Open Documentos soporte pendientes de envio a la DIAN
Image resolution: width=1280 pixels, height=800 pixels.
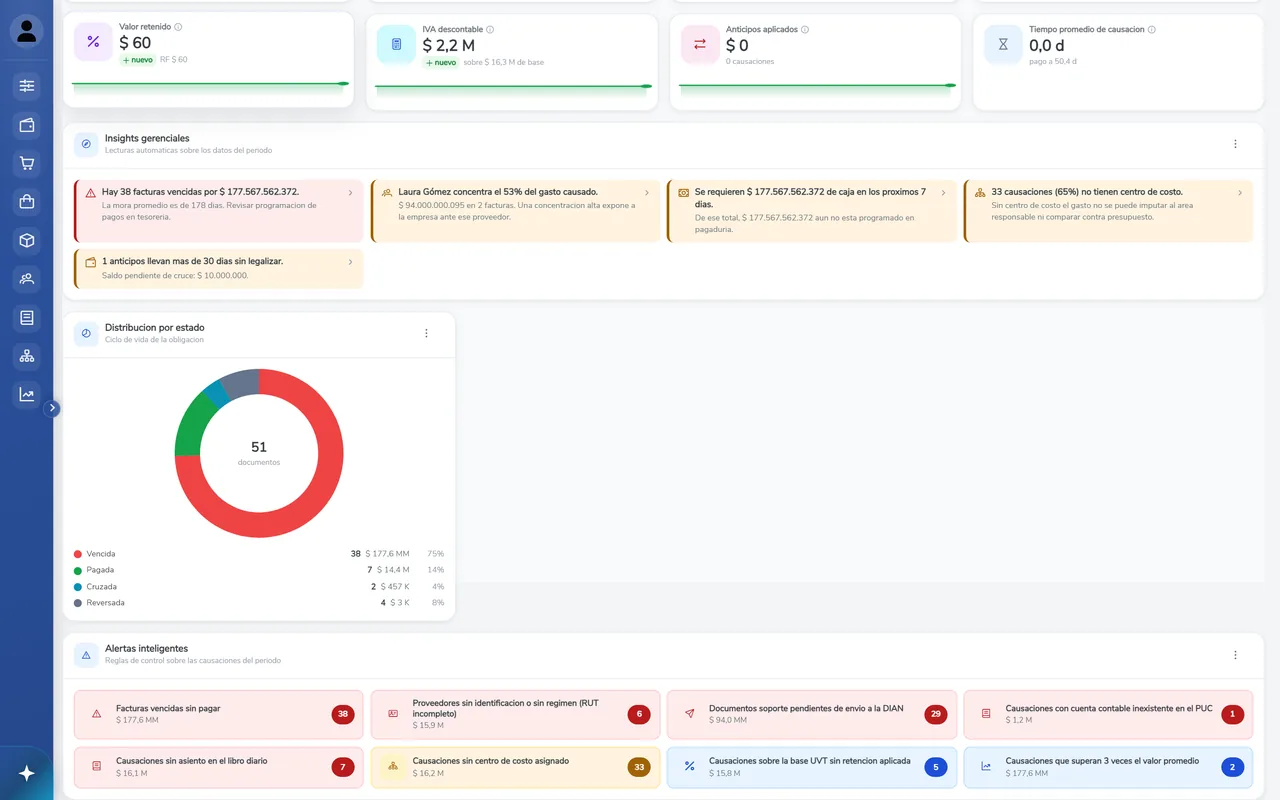pyautogui.click(x=812, y=714)
